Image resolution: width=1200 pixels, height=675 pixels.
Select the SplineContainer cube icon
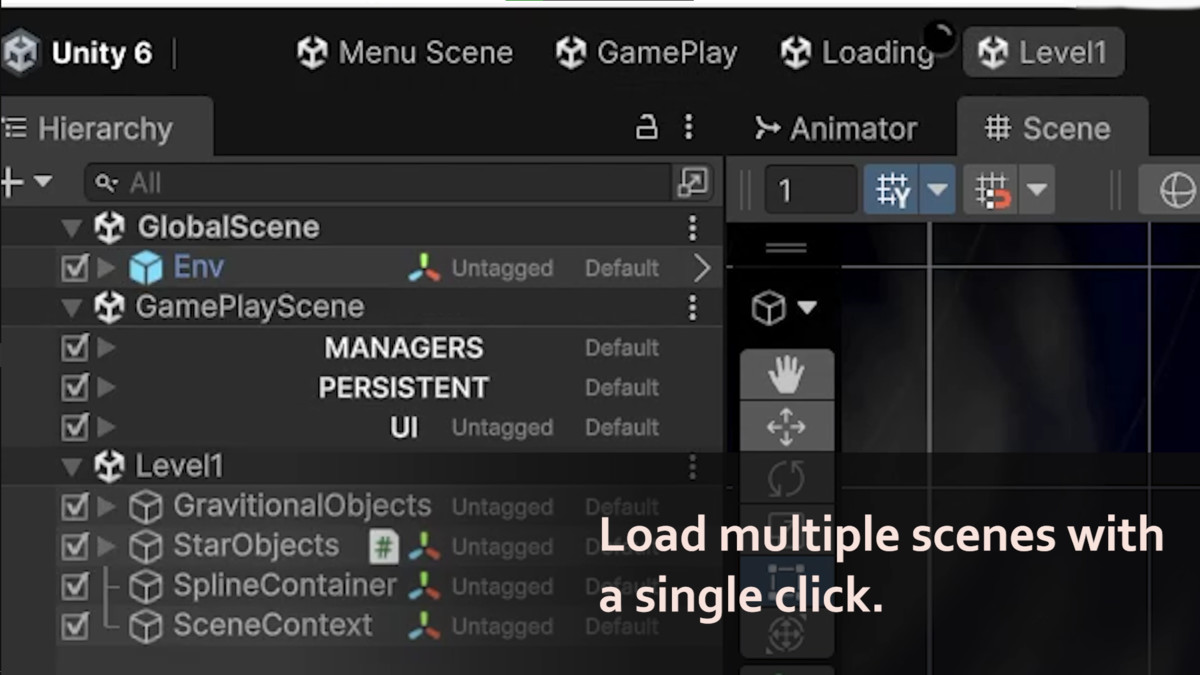[146, 587]
